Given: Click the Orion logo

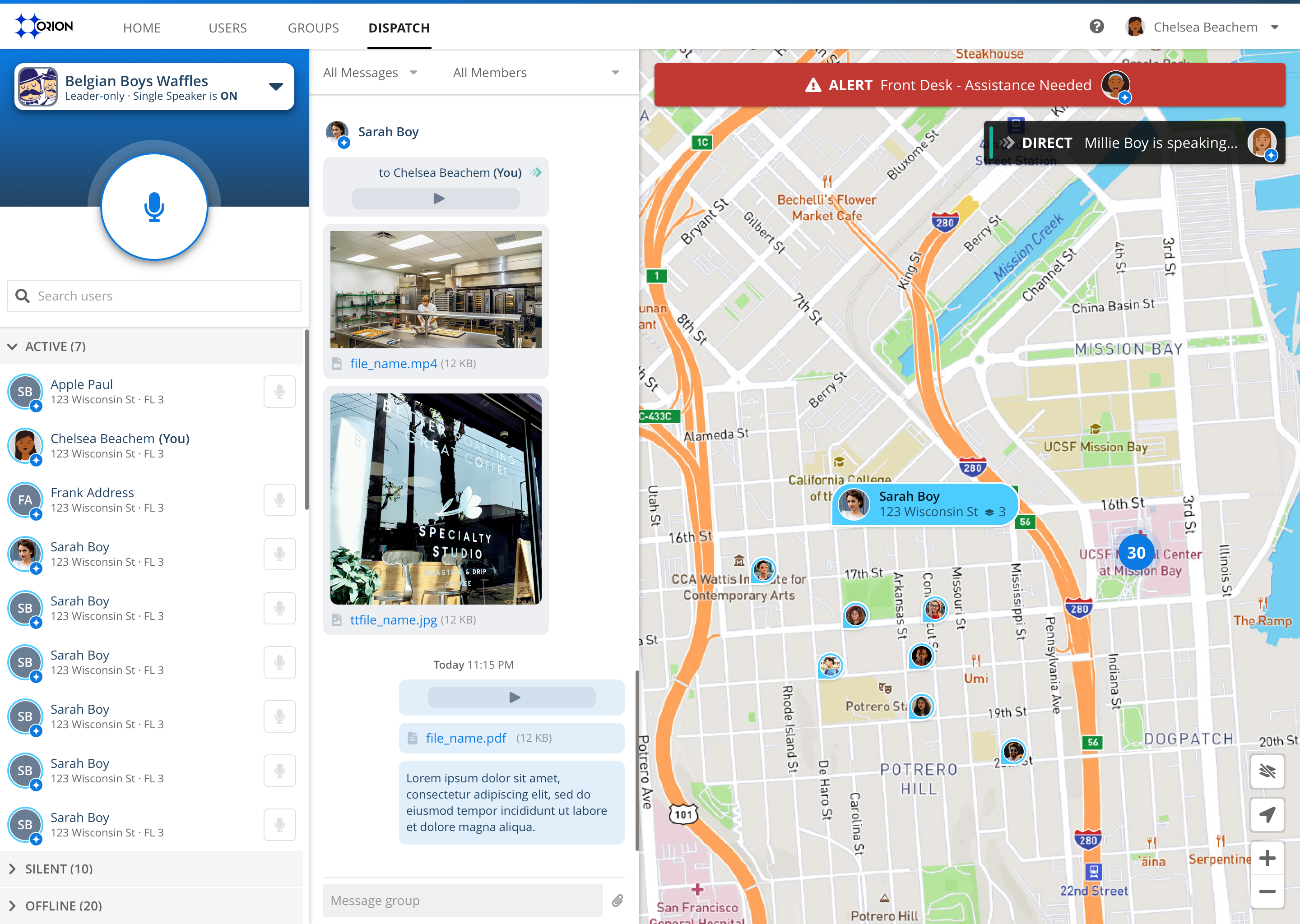Looking at the screenshot, I should (x=44, y=26).
